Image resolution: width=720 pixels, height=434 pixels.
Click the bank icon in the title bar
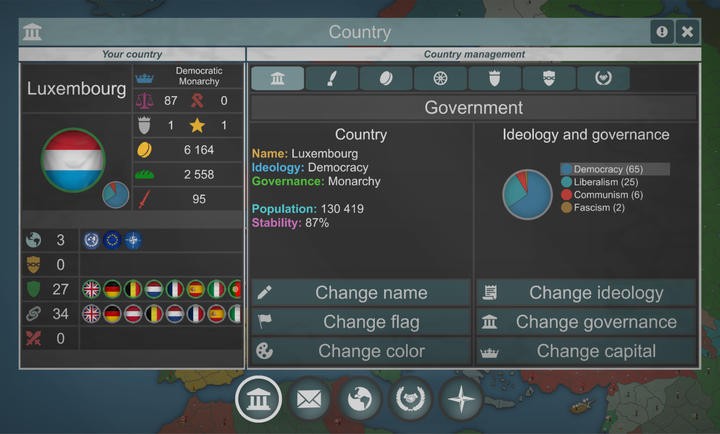pos(32,32)
